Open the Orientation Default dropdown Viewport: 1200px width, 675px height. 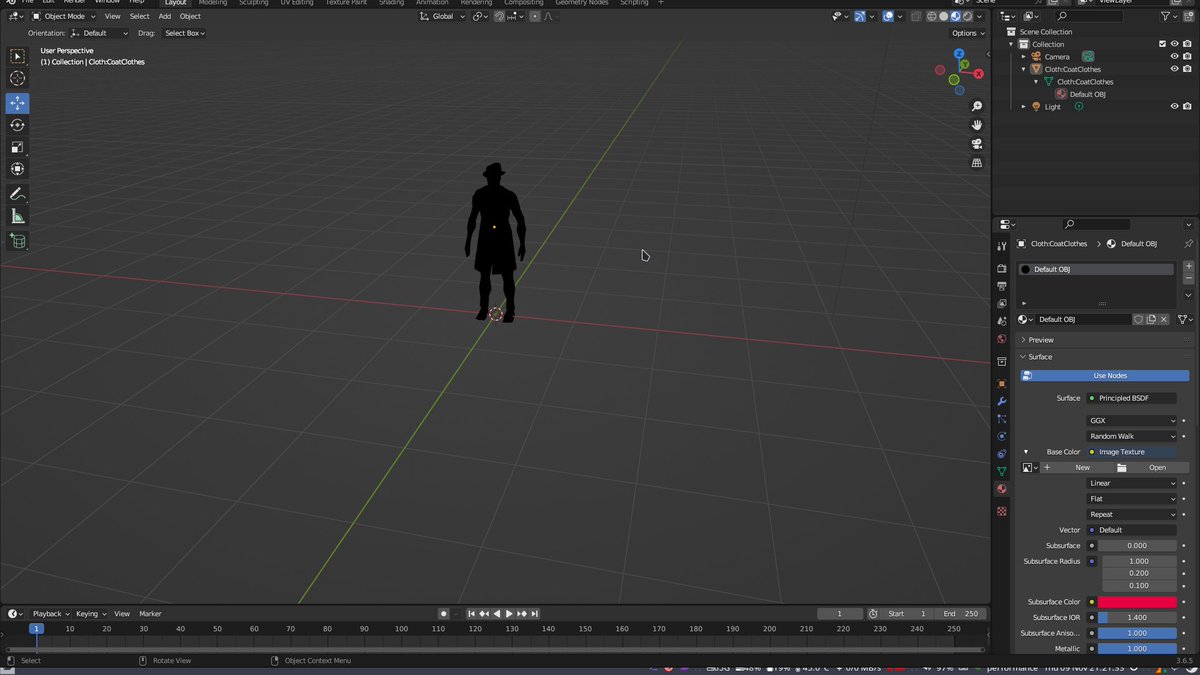(99, 33)
